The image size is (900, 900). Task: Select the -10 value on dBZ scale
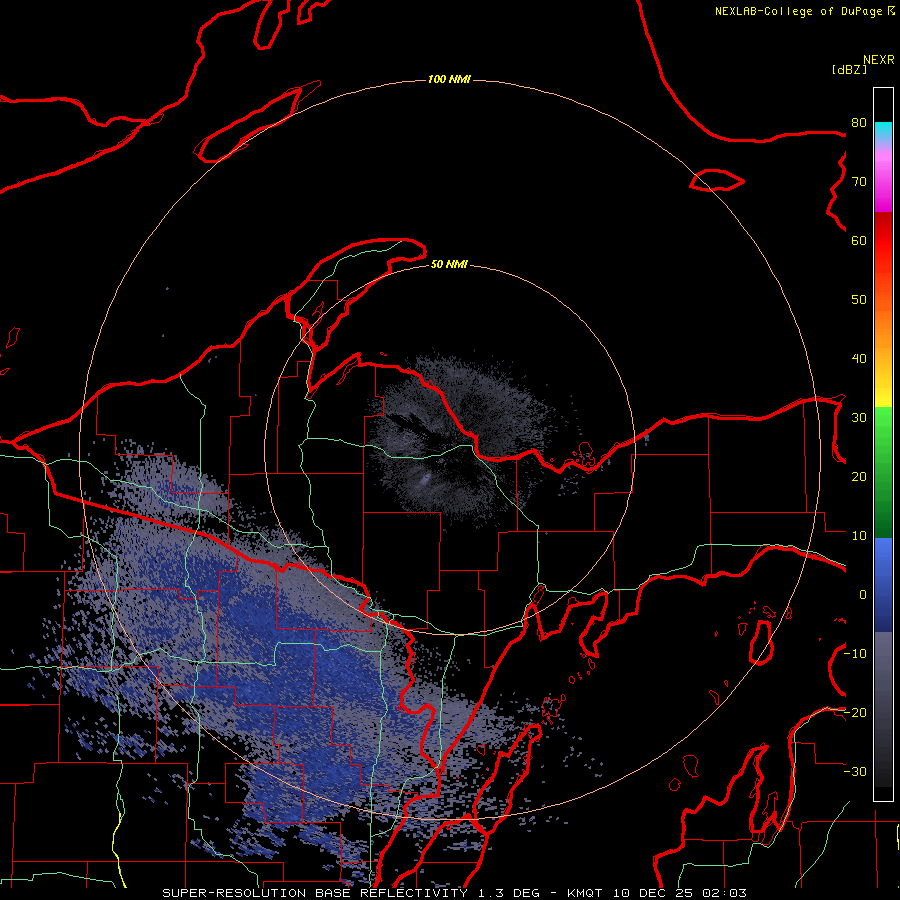pyautogui.click(x=855, y=654)
